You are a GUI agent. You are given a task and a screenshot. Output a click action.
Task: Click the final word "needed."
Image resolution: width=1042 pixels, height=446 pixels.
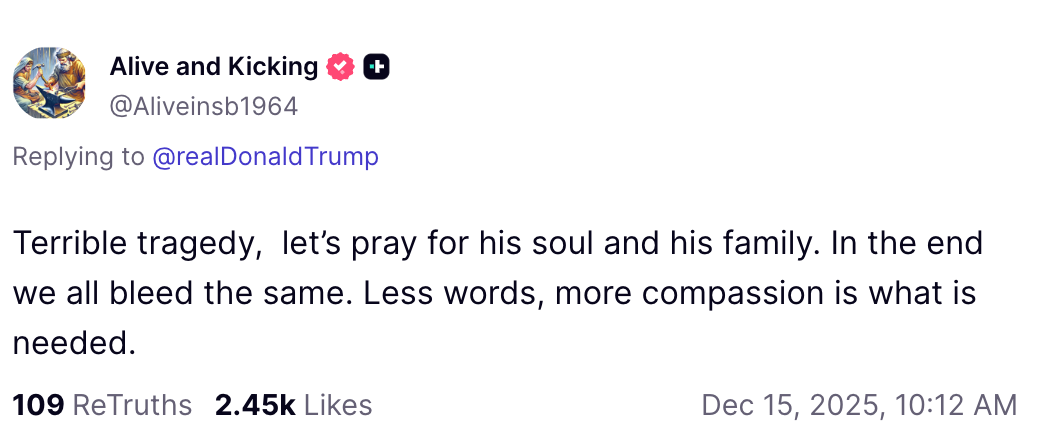coord(73,344)
